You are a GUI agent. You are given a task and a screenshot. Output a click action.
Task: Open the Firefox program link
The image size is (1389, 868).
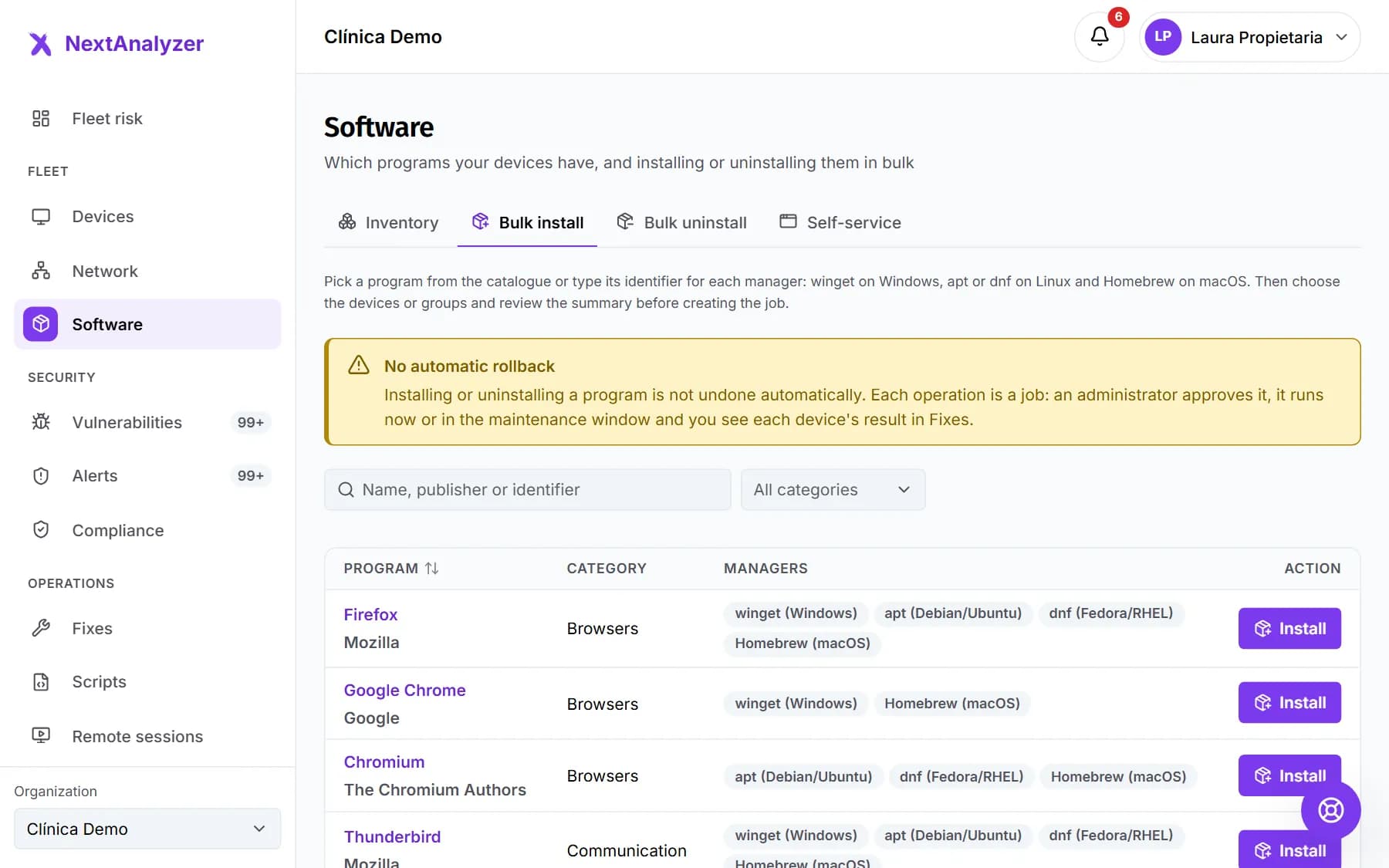tap(370, 615)
